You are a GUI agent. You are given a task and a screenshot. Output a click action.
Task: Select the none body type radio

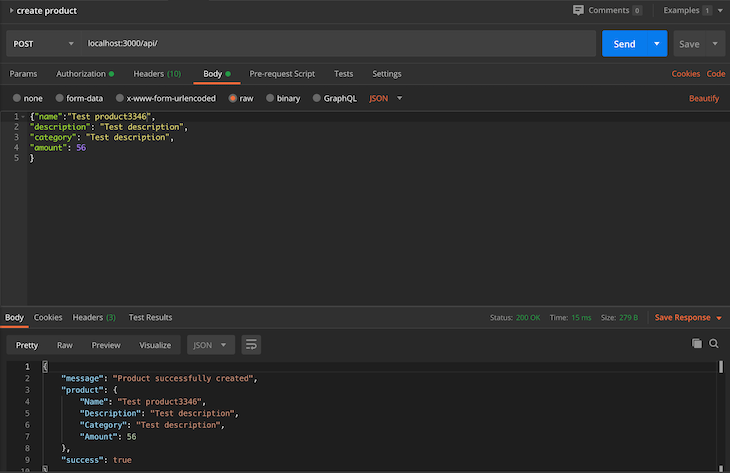click(x=17, y=98)
